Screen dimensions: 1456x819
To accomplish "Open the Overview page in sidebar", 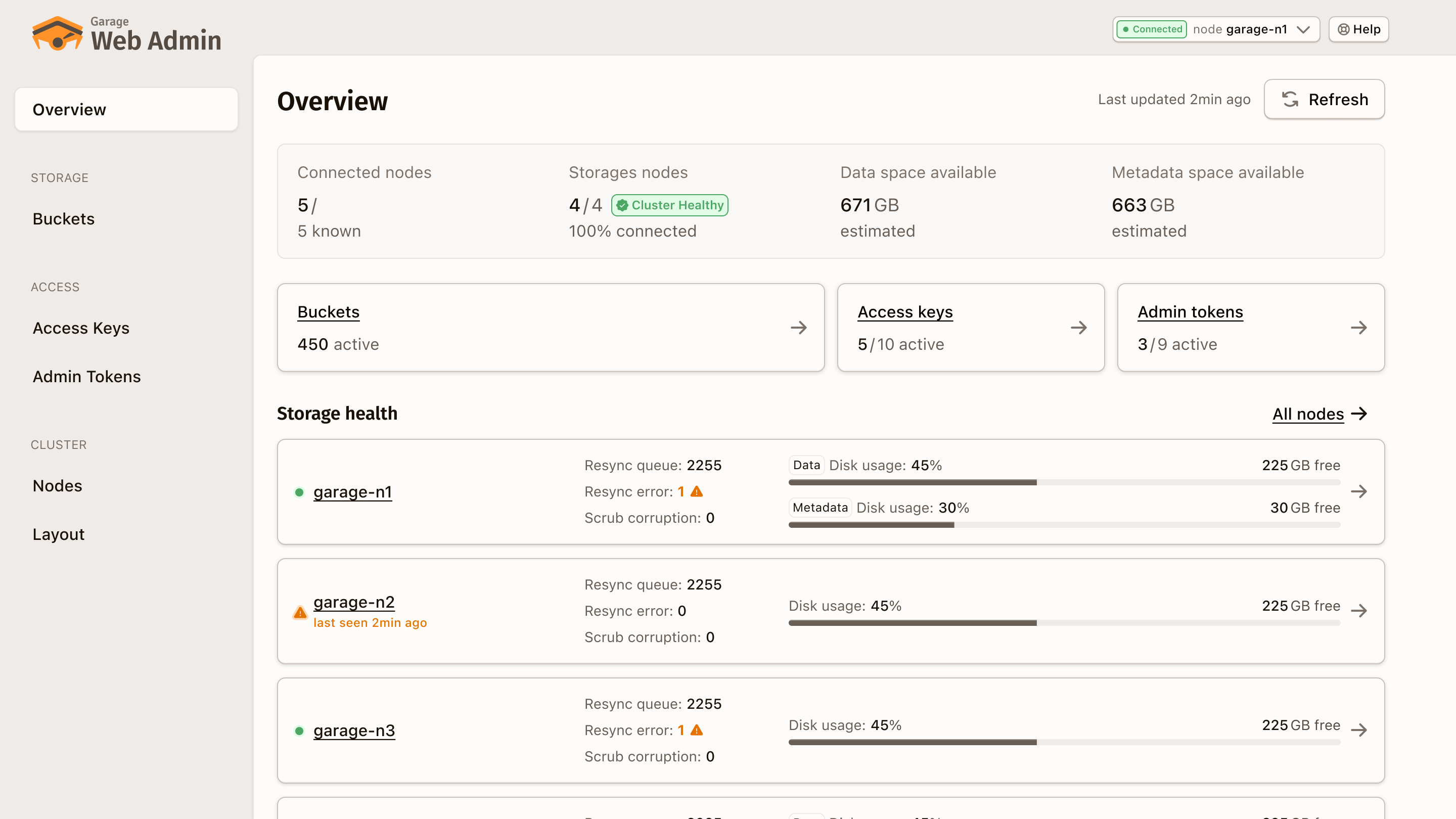I will coord(126,110).
